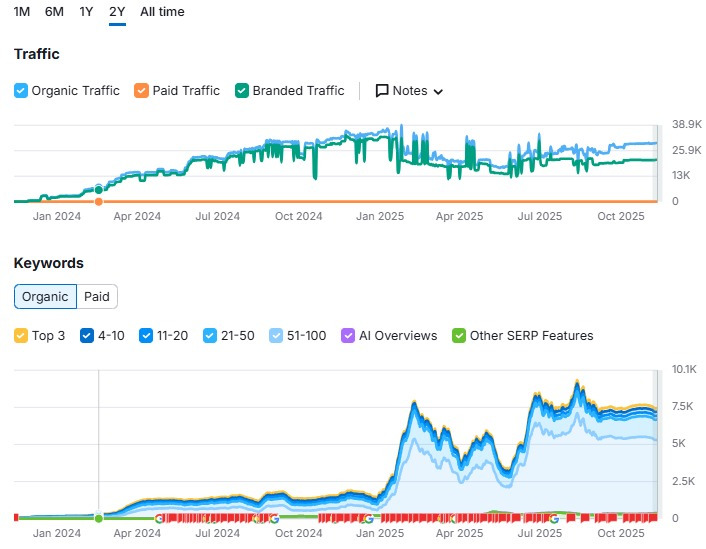Image resolution: width=706 pixels, height=549 pixels.
Task: Click the Google update icon near April 2024
Action: point(159,518)
